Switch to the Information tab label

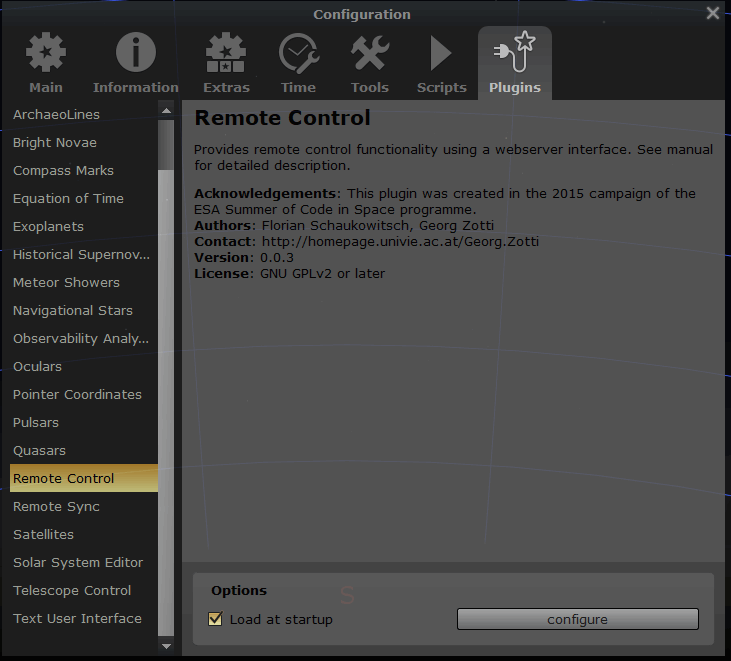[136, 87]
